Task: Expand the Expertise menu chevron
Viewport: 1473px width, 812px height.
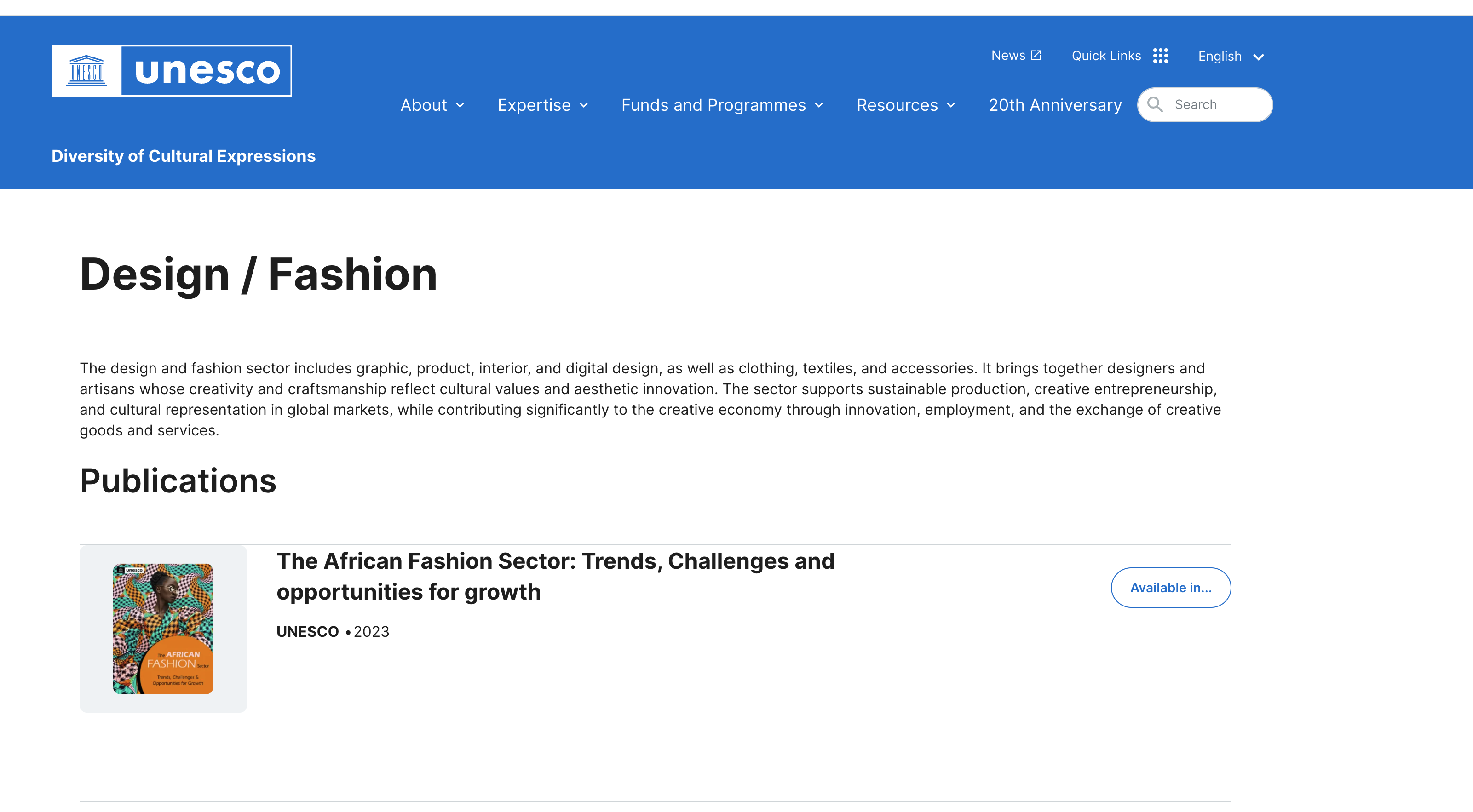Action: [583, 105]
